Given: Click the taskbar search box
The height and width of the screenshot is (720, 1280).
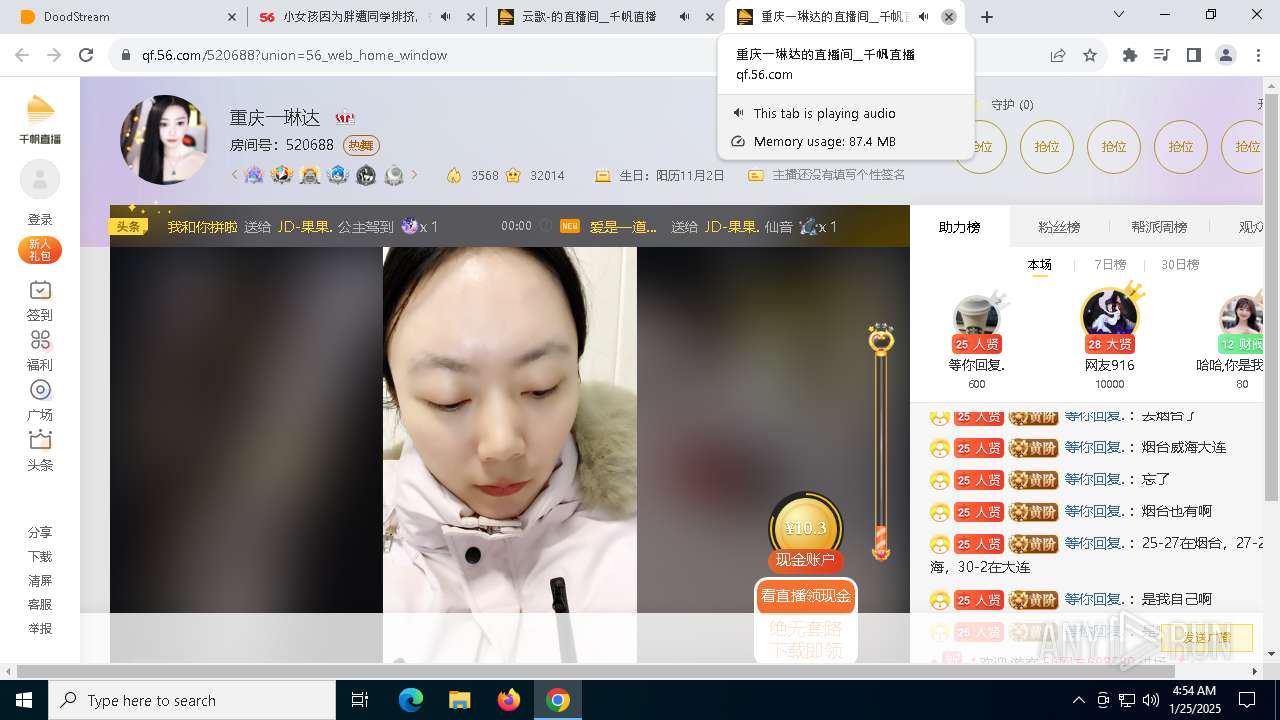Looking at the screenshot, I should coord(192,700).
